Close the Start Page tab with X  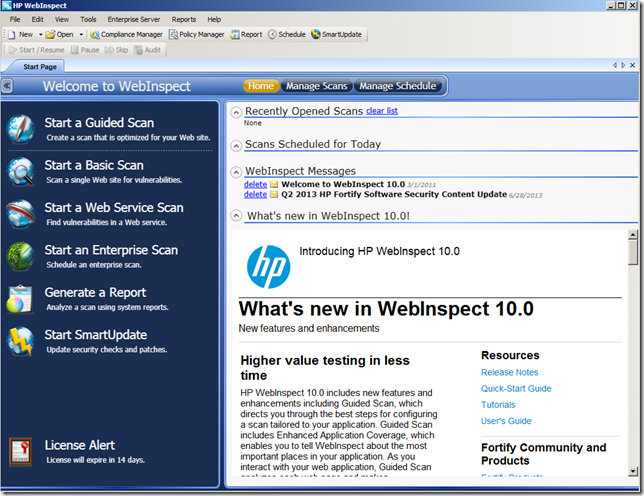coord(632,65)
